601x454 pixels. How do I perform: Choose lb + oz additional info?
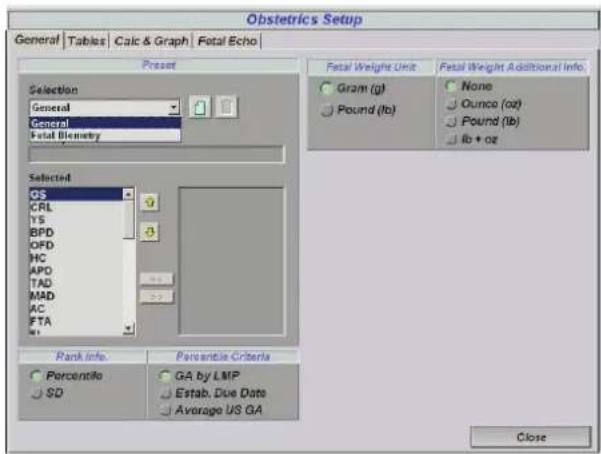(x=452, y=140)
